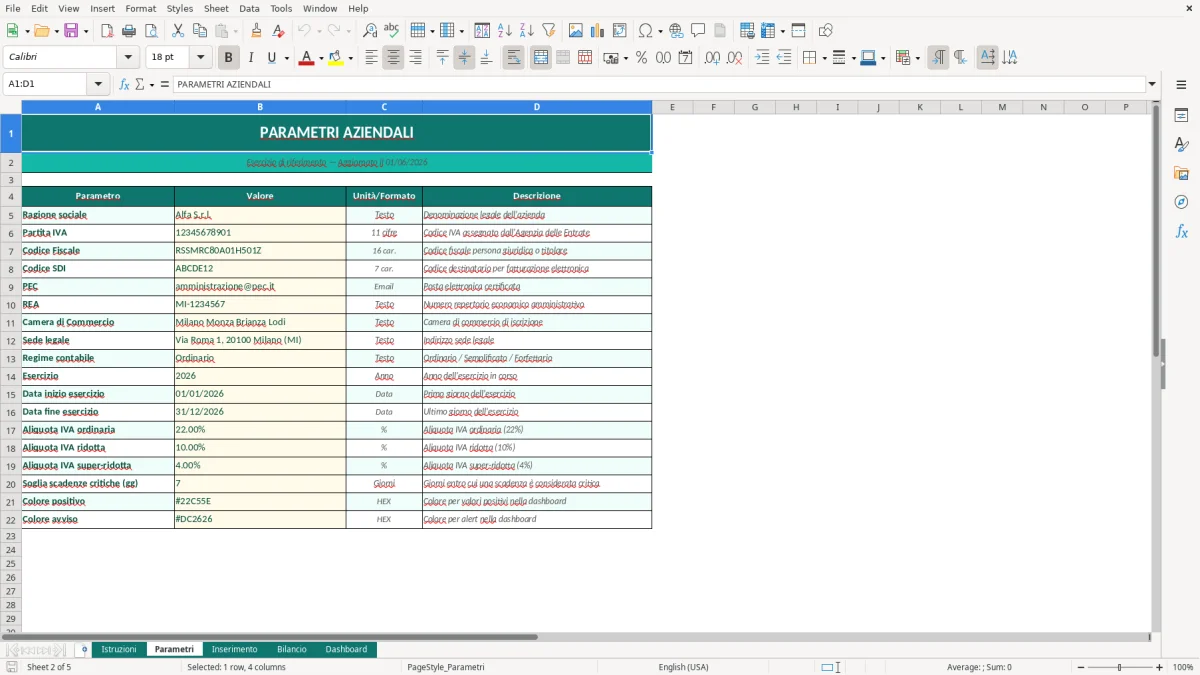Print the spreadsheet
The height and width of the screenshot is (675, 1200).
[129, 31]
